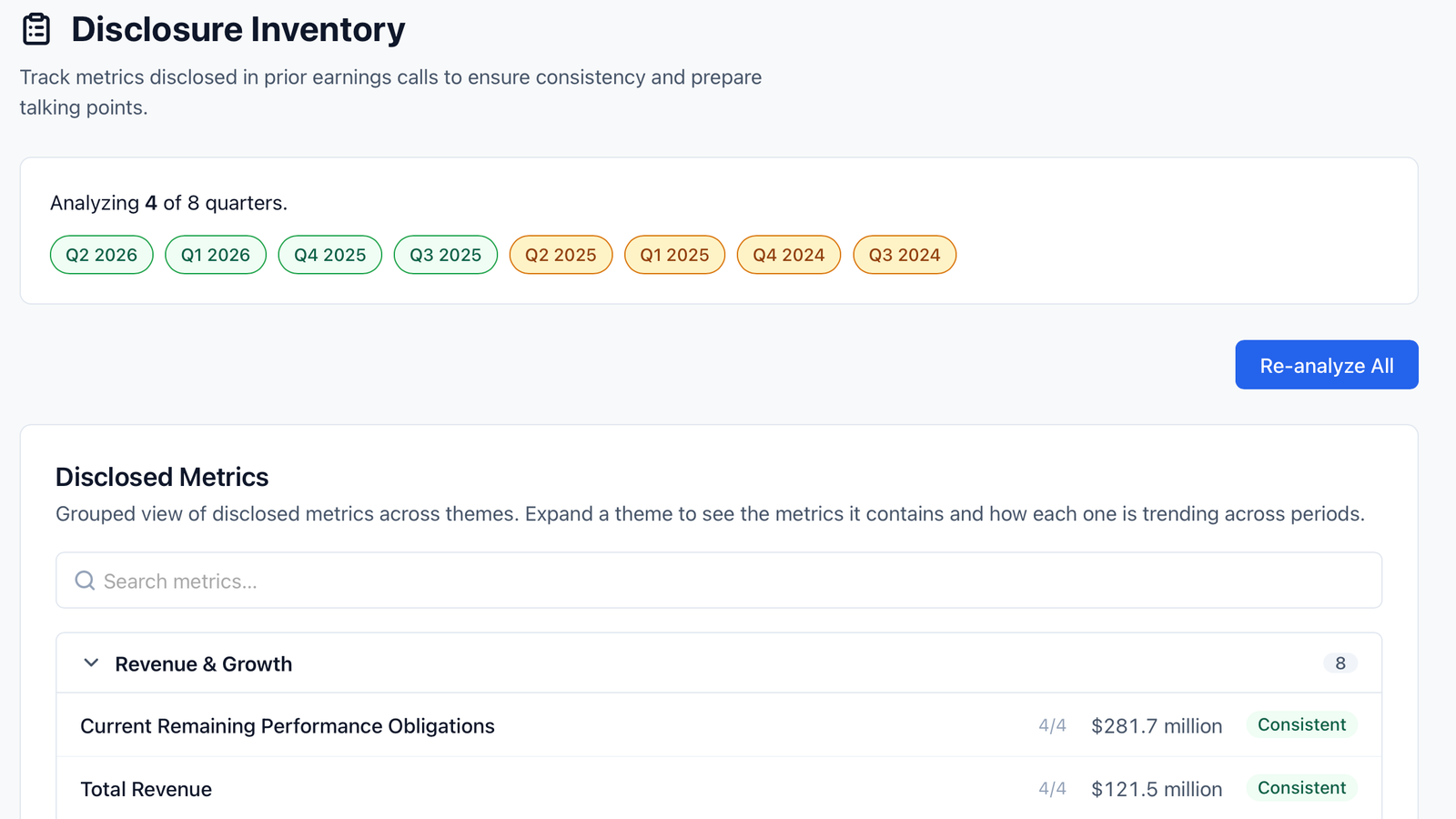Viewport: 1456px width, 819px height.
Task: Click the Consistent badge for Total Revenue
Action: click(1301, 788)
